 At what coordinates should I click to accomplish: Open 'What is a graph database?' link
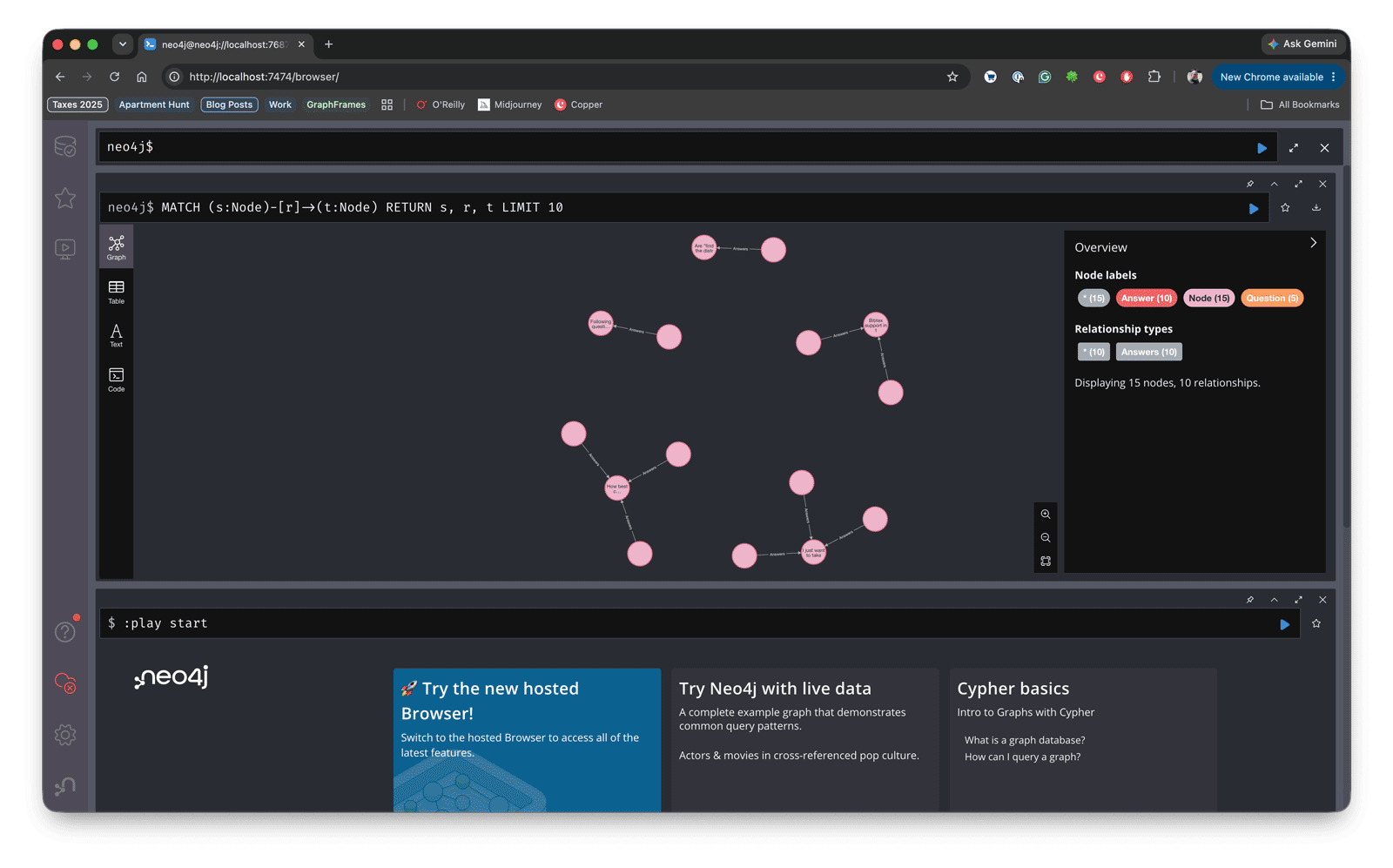(1025, 740)
